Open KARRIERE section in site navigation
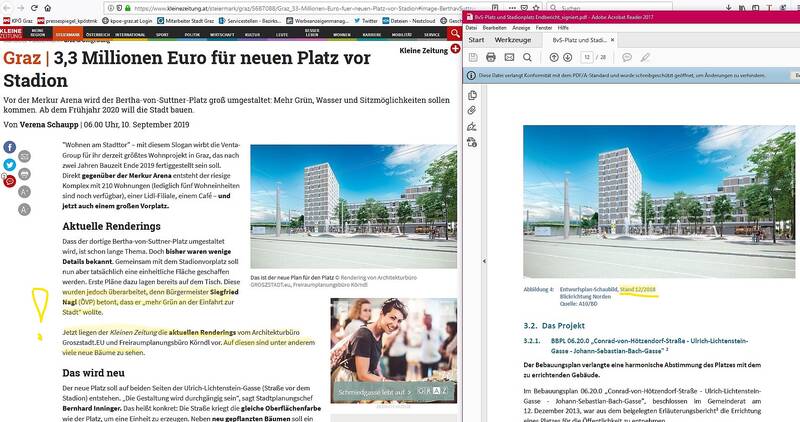This screenshot has width=800, height=422. point(372,34)
